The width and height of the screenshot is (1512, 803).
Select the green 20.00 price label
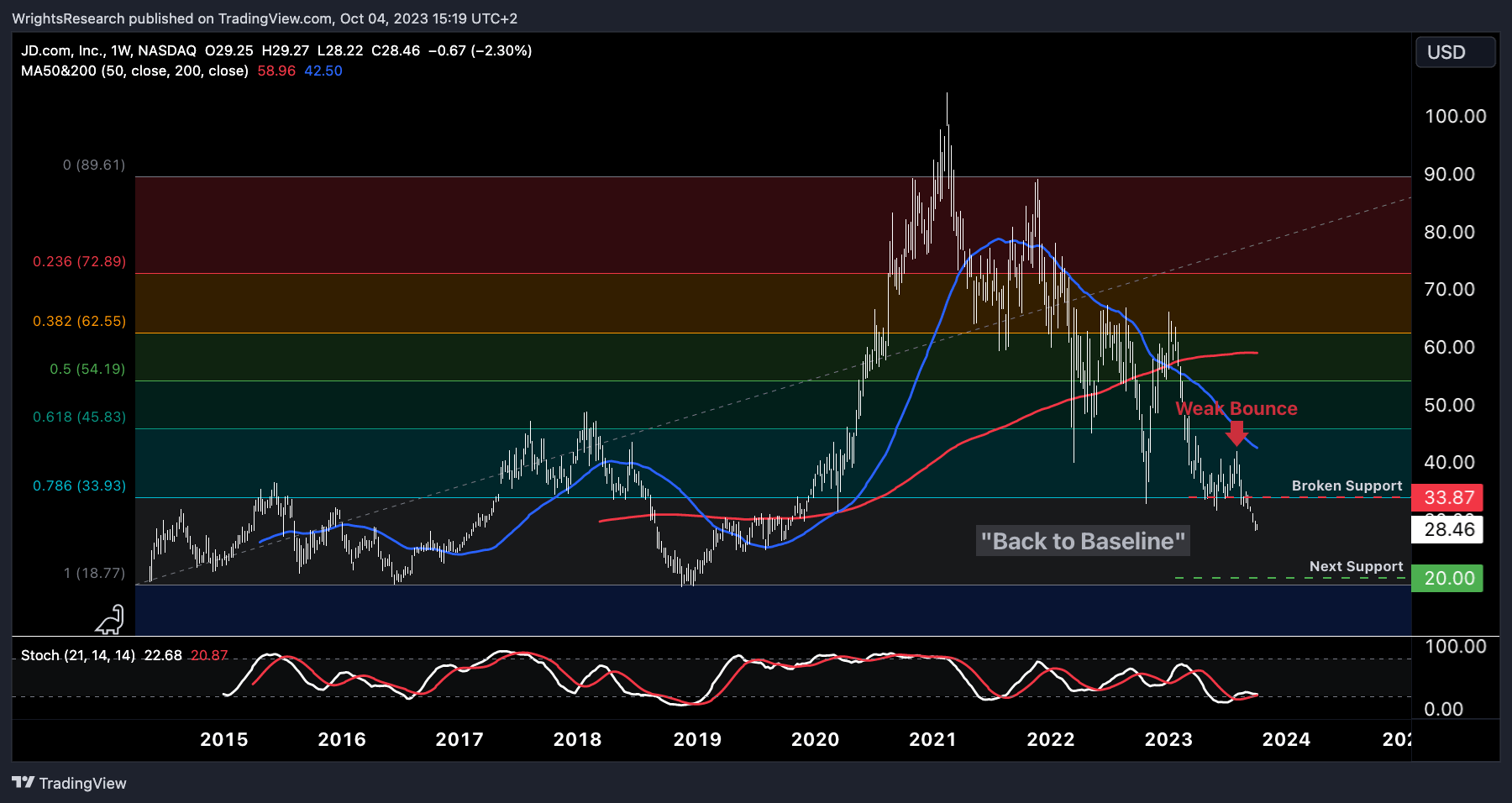[1447, 578]
